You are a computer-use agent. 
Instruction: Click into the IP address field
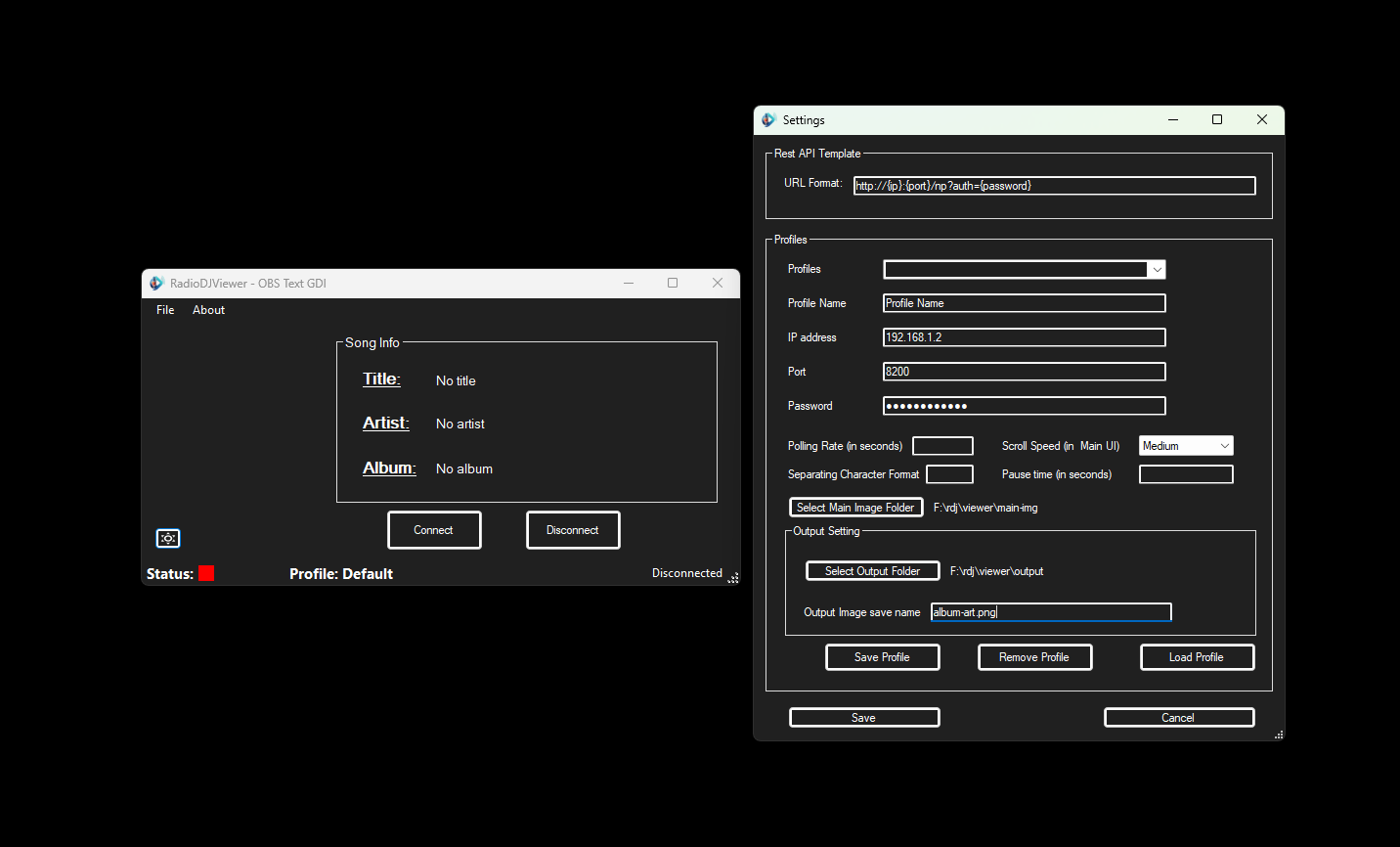coord(1024,337)
